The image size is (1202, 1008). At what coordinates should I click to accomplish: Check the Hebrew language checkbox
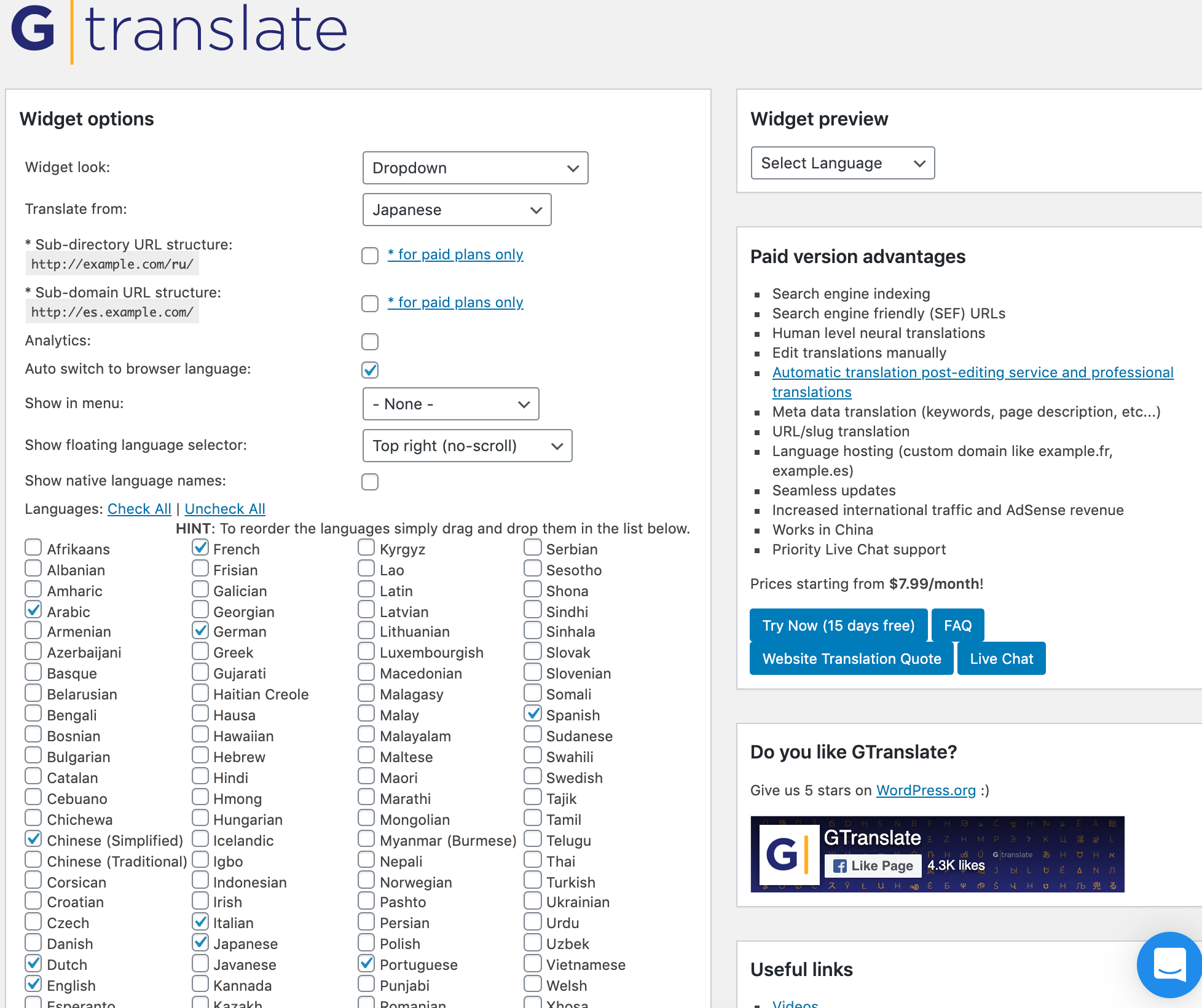(200, 755)
